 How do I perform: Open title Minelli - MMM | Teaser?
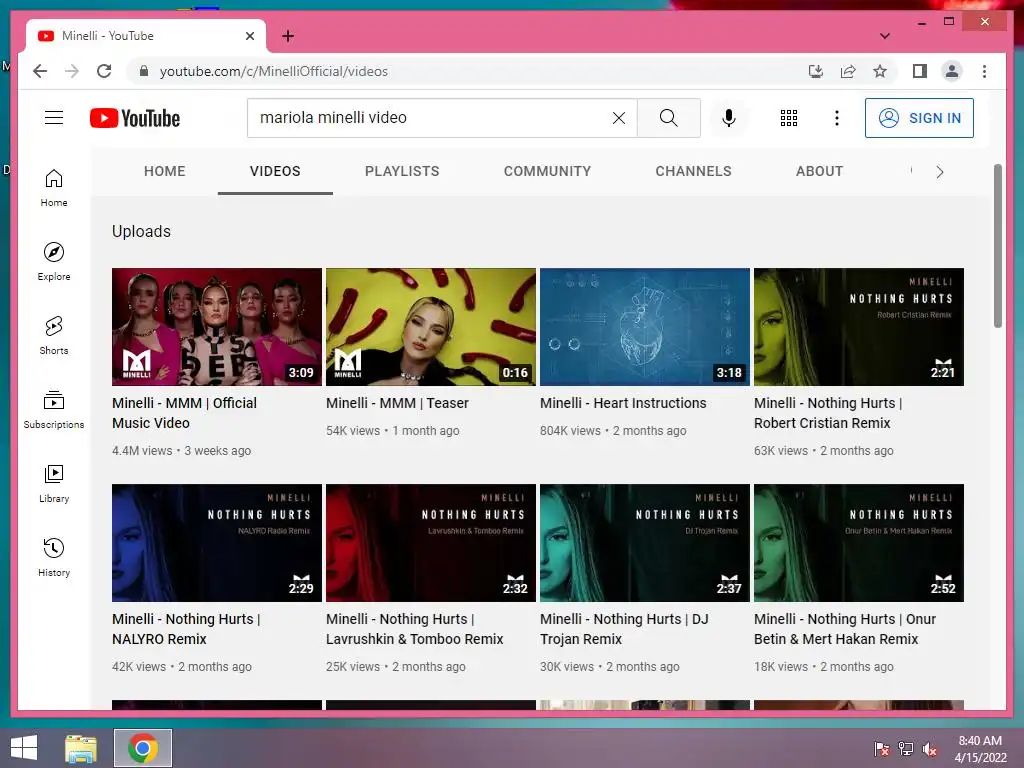click(x=397, y=403)
